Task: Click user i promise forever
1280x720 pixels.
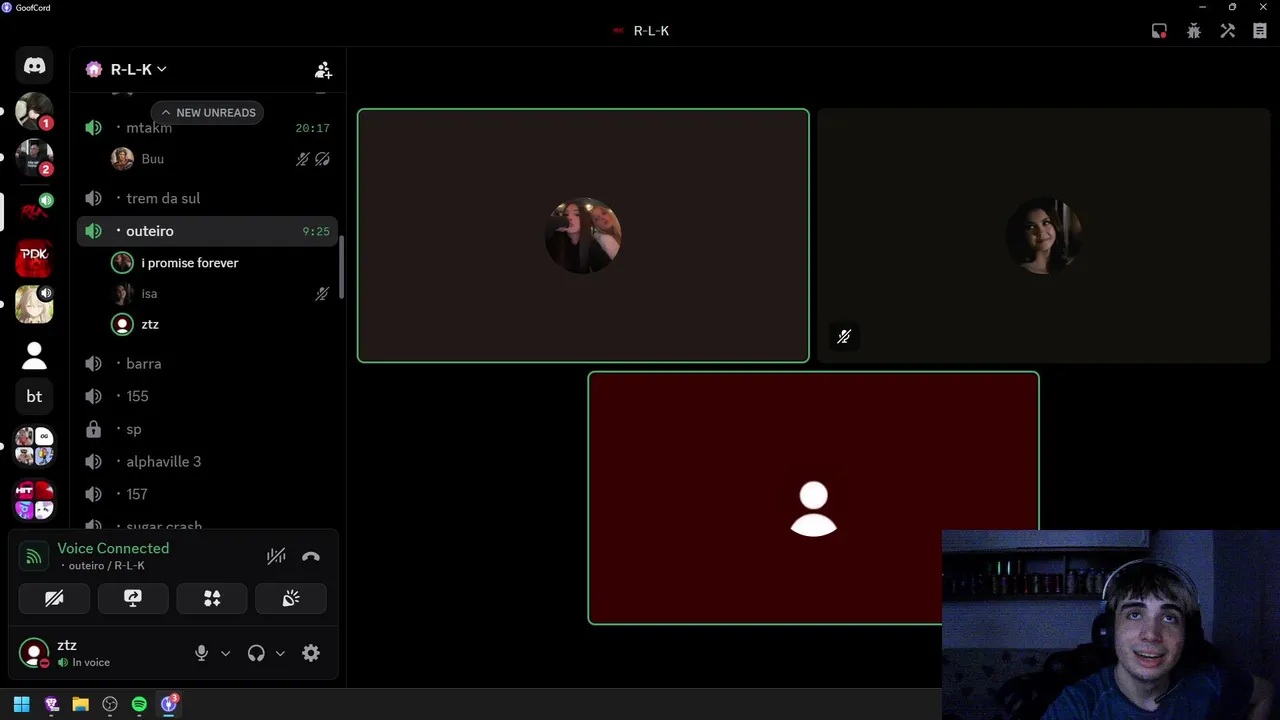Action: [x=220, y=263]
